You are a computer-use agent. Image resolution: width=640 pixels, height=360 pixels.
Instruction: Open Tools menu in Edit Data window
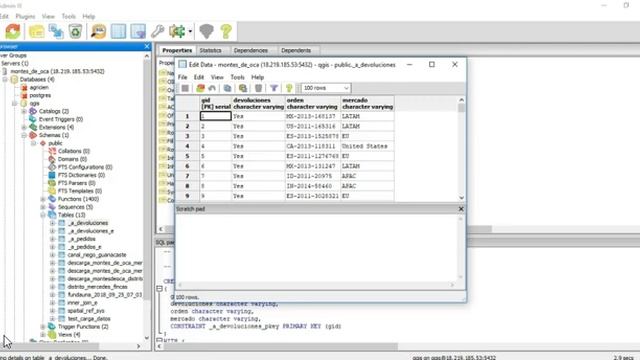[238, 77]
